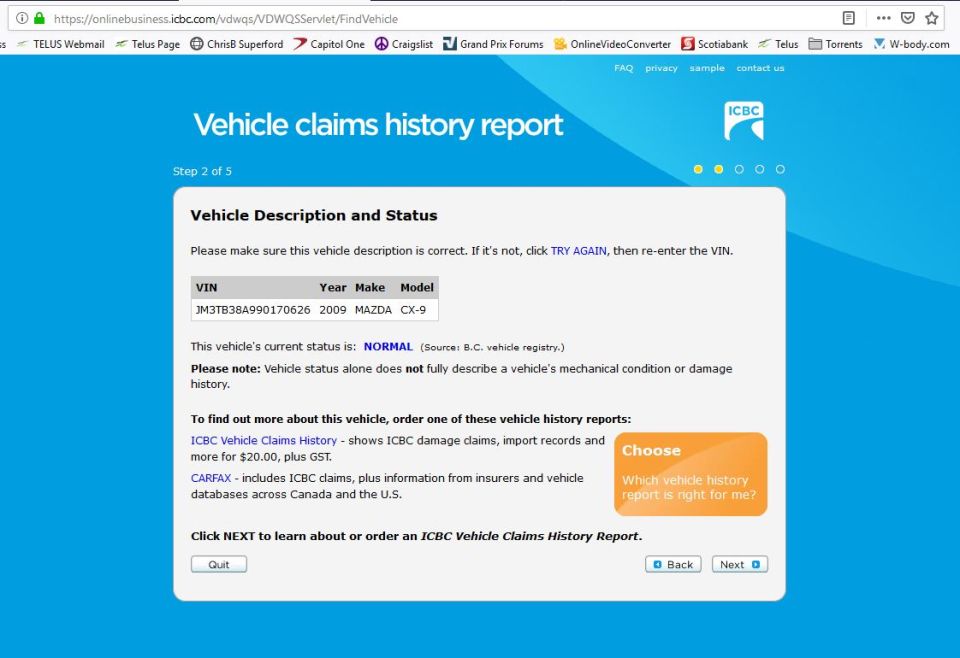Expand the Torrents bookmarks folder
960x658 pixels.
pos(836,44)
